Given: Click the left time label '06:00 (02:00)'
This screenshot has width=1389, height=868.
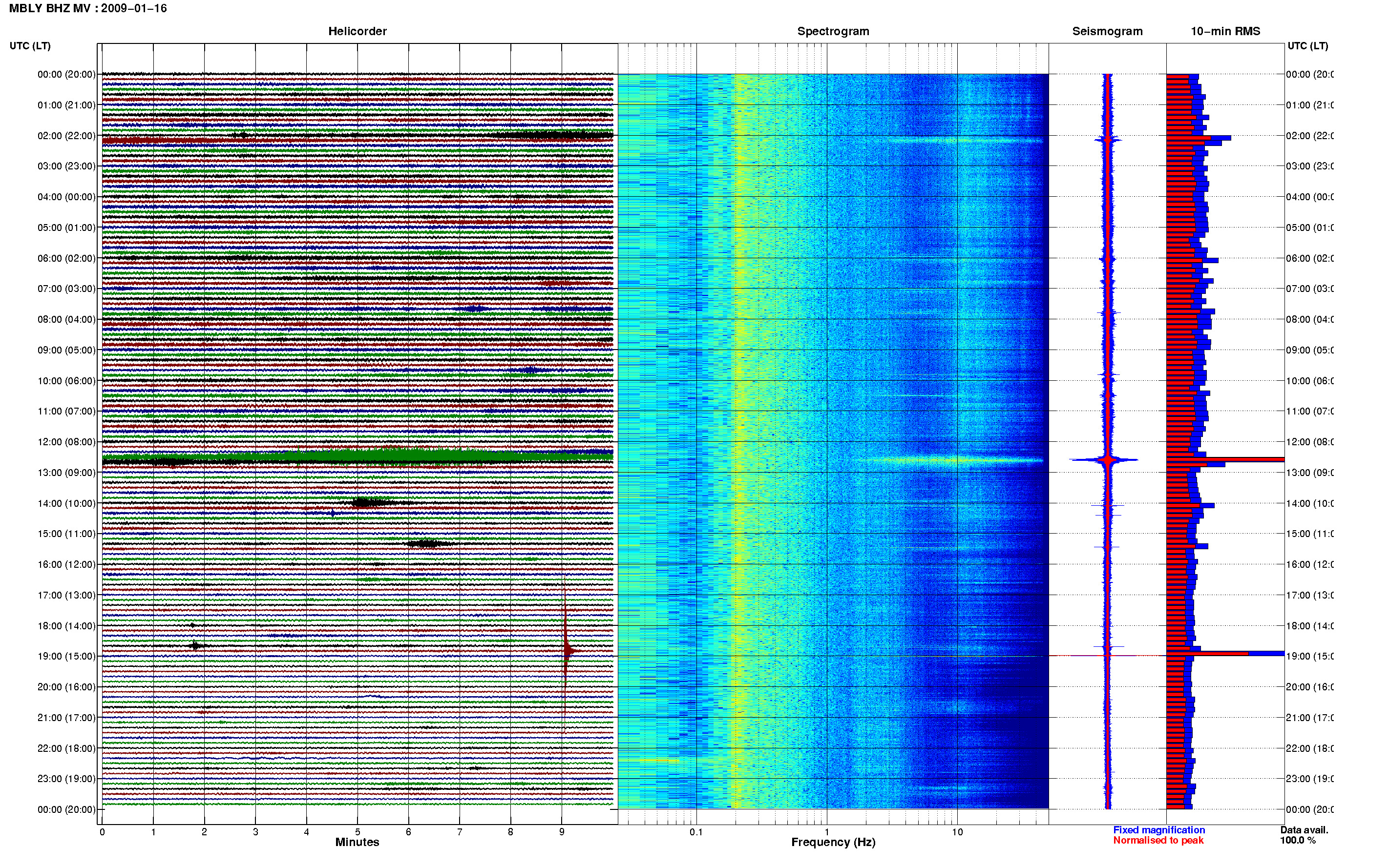Looking at the screenshot, I should click(66, 258).
